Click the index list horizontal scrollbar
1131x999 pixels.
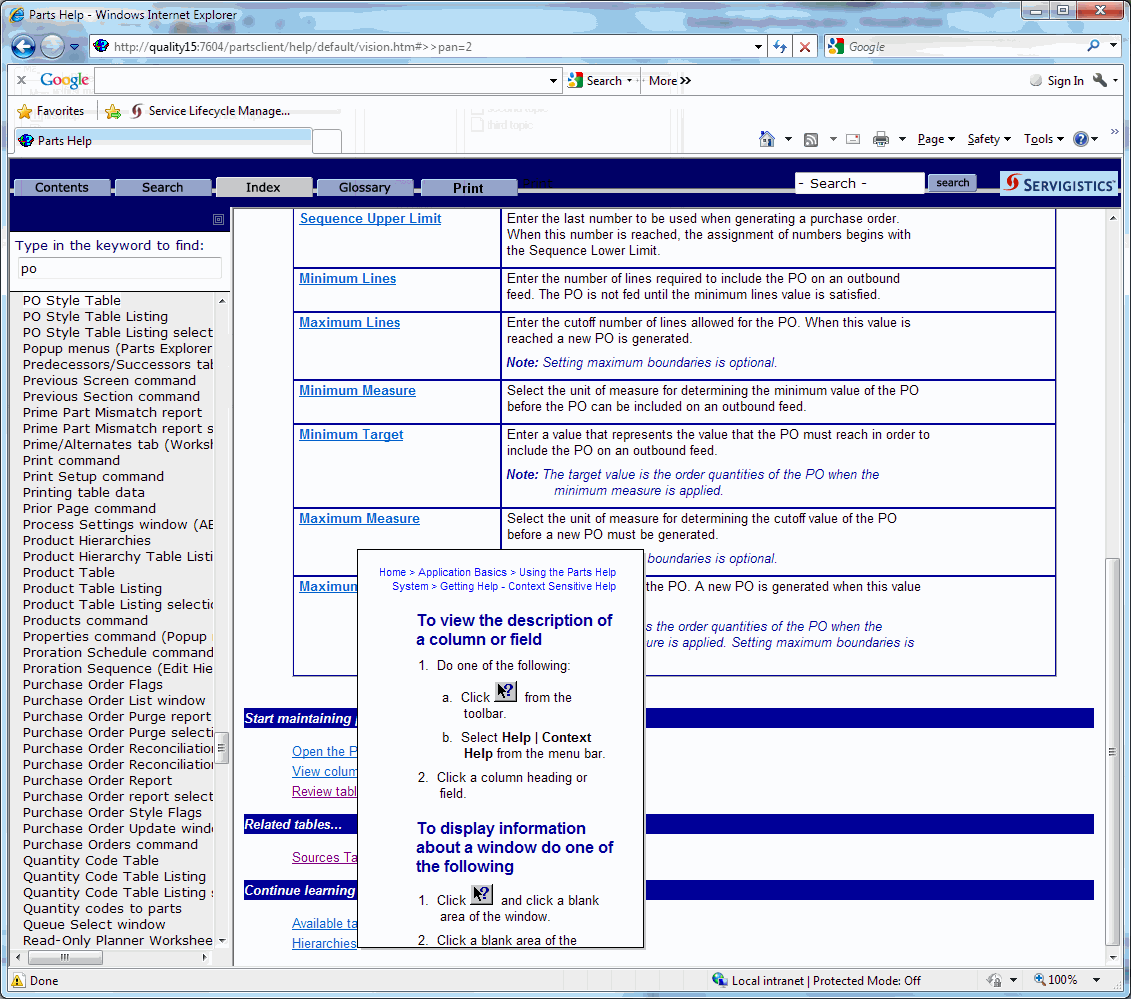pyautogui.click(x=112, y=957)
